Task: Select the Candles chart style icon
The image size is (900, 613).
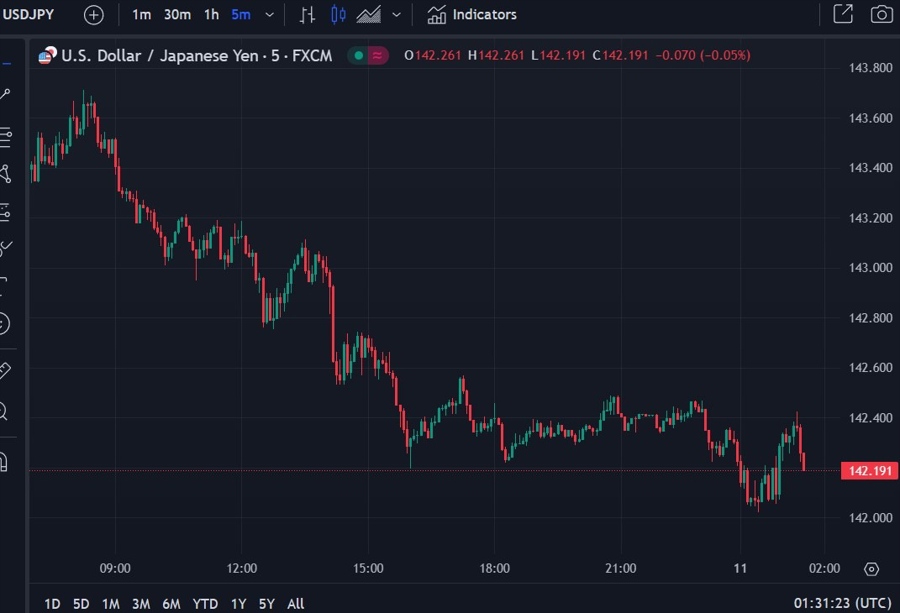Action: click(x=338, y=15)
